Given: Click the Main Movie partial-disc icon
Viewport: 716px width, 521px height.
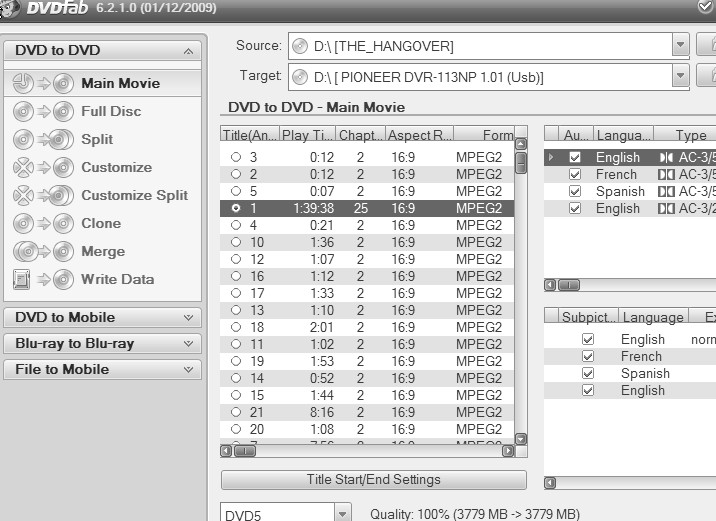Looking at the screenshot, I should click(23, 84).
